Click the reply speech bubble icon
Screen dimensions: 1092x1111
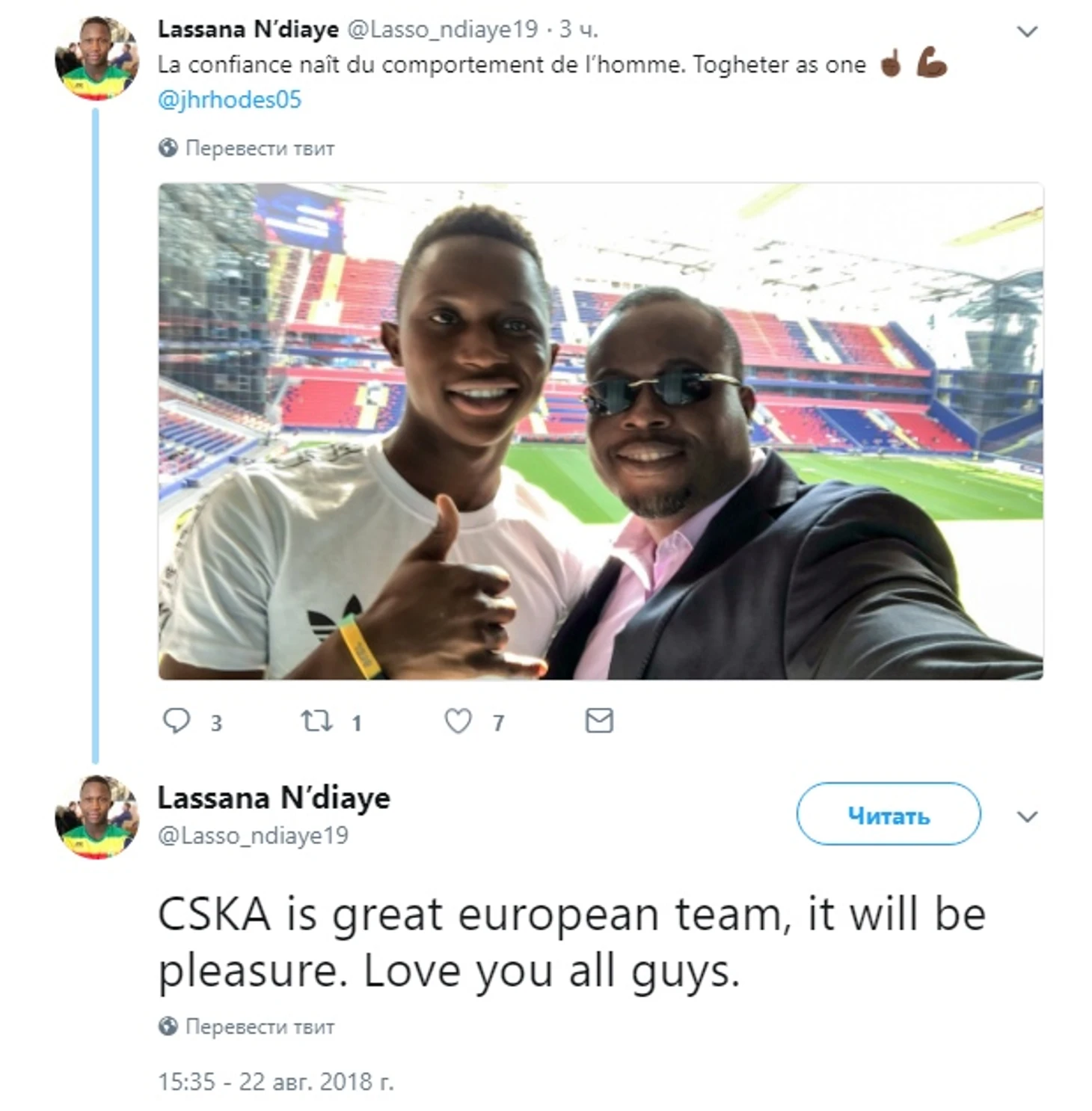177,721
